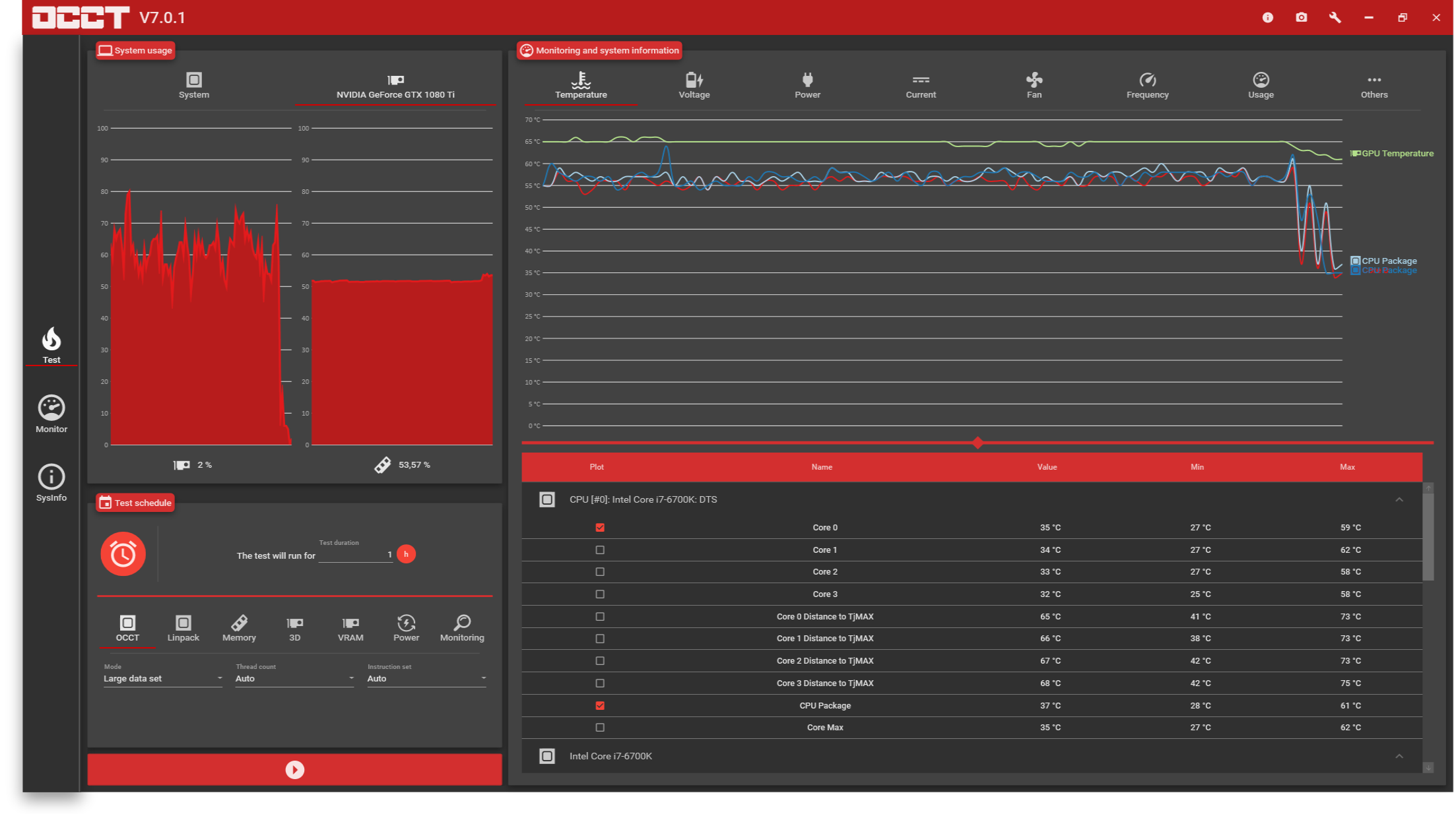Uncheck the Core 0 plot checkbox
Screen dimensions: 1456x822
[x=600, y=528]
